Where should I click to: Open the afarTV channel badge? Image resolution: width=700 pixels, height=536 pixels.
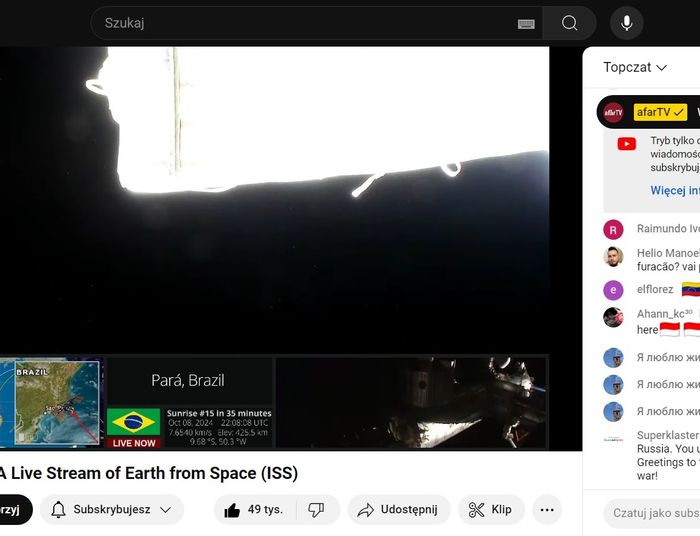[x=660, y=112]
